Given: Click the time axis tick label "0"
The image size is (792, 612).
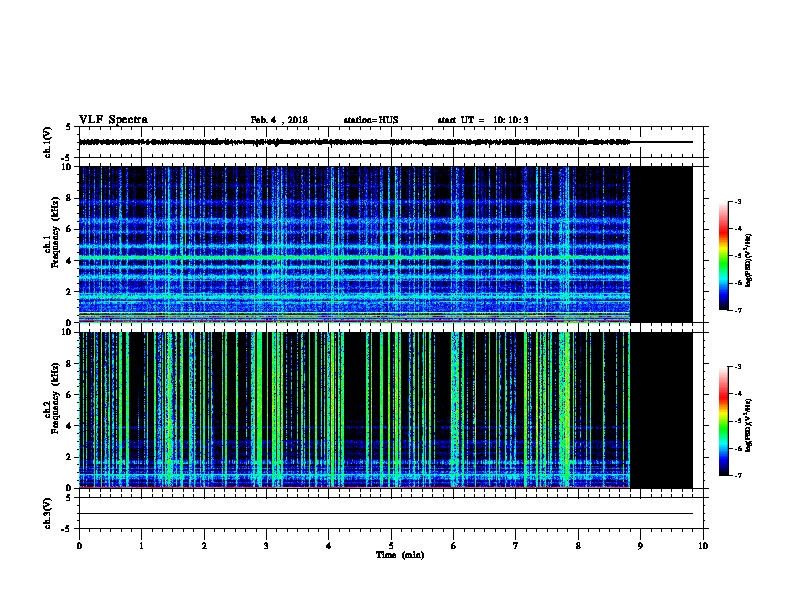Looking at the screenshot, I should (x=79, y=546).
